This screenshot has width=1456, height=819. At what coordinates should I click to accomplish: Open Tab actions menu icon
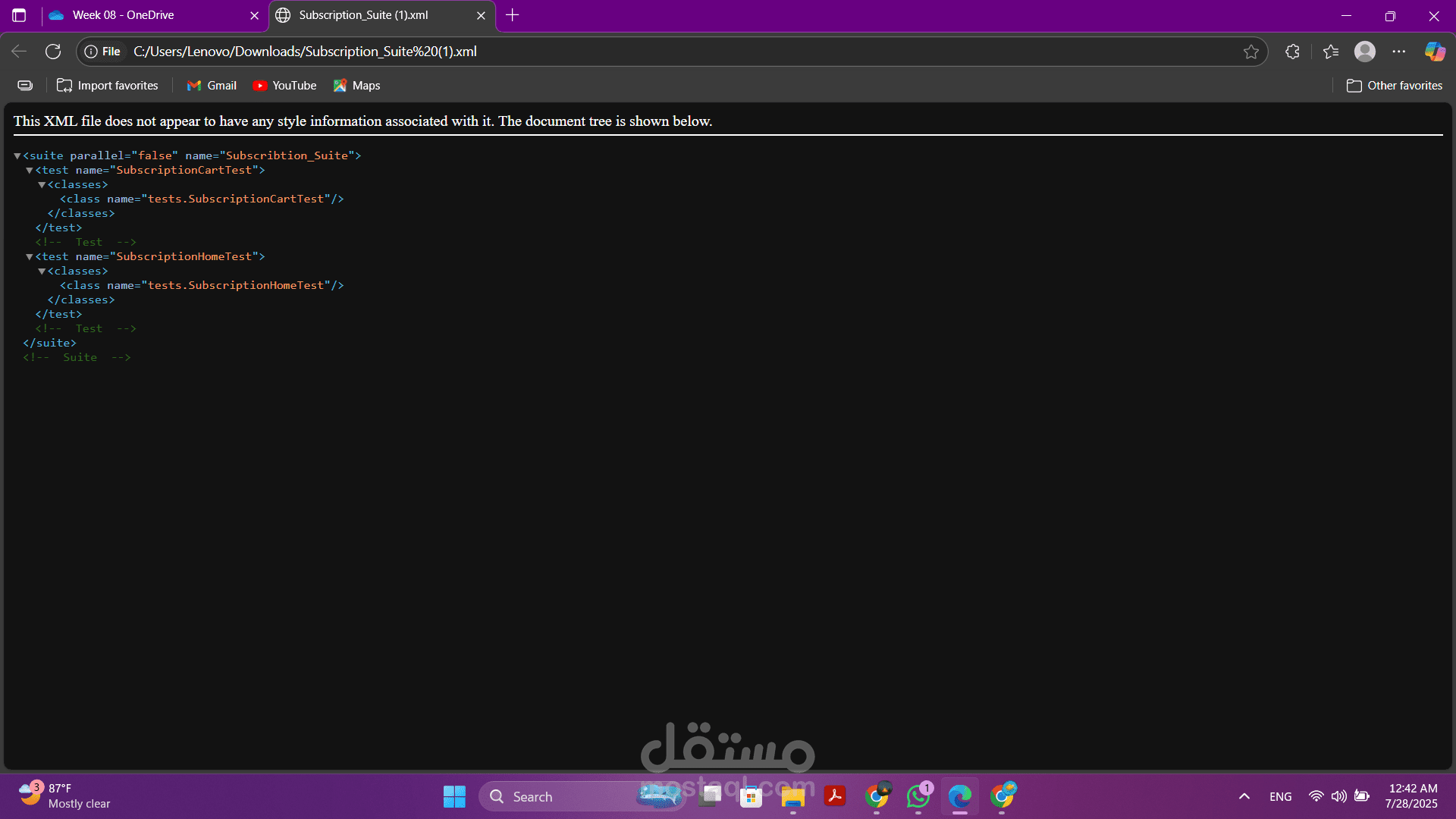19,15
